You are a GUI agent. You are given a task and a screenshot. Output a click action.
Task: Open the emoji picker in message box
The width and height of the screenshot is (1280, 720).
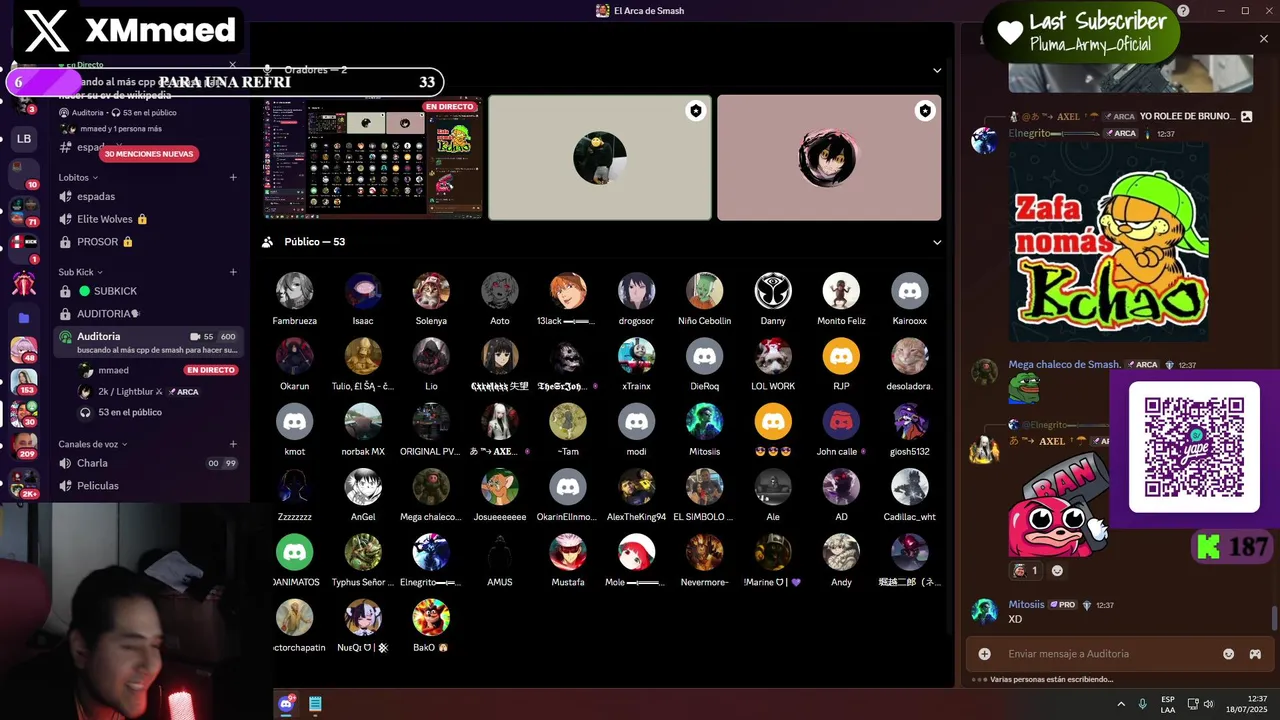1229,654
